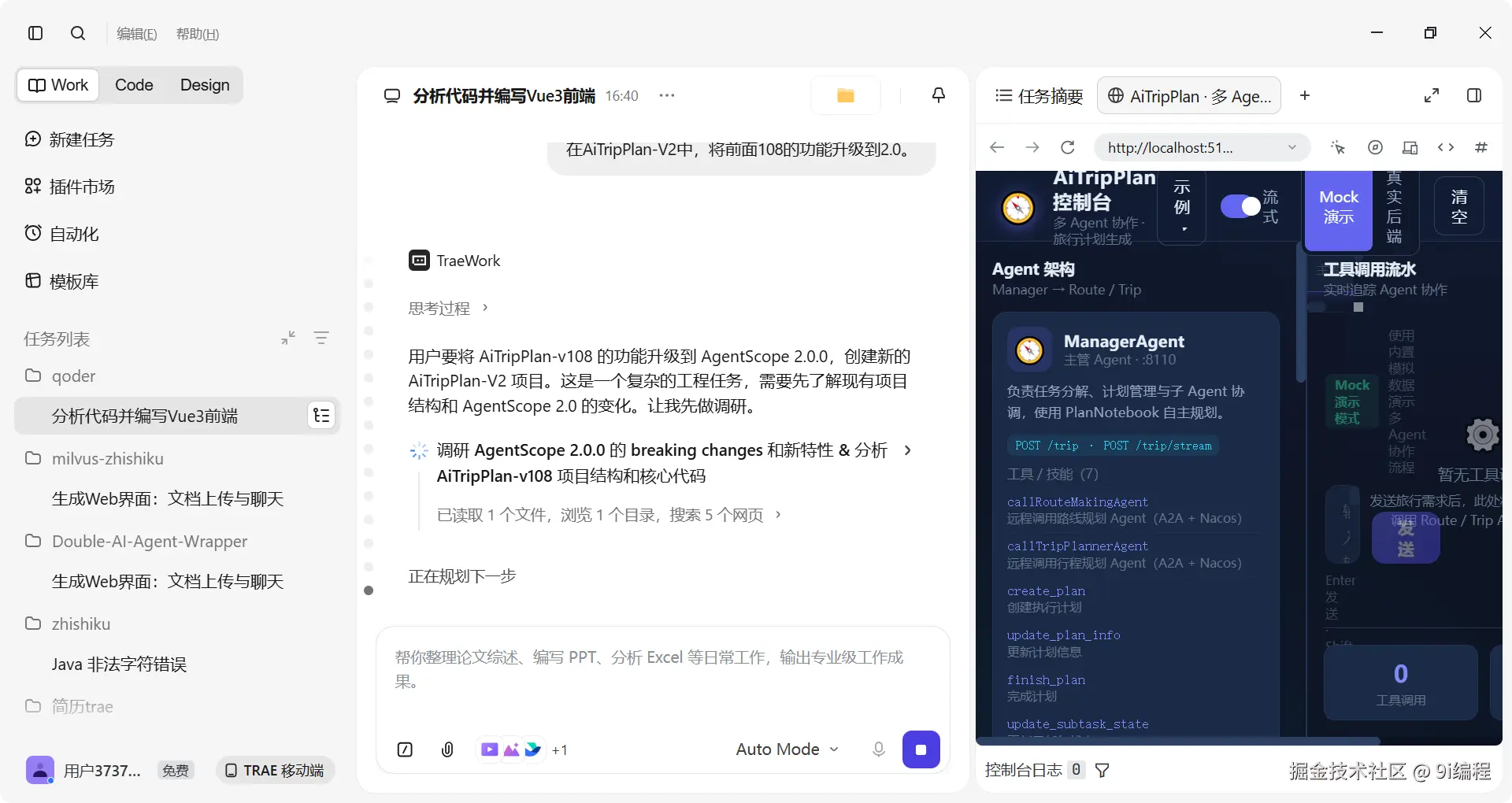This screenshot has width=1512, height=803.
Task: Attach a file with paperclip icon
Action: 447,749
